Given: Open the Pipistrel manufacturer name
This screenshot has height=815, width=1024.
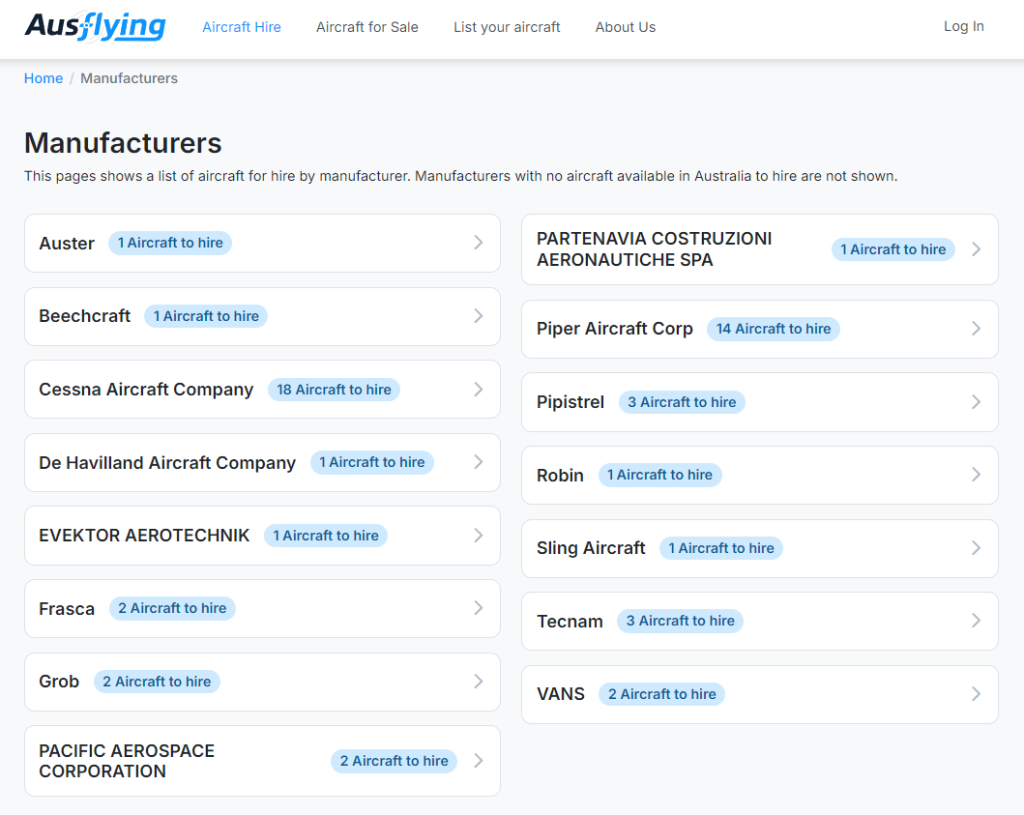Looking at the screenshot, I should (x=570, y=402).
